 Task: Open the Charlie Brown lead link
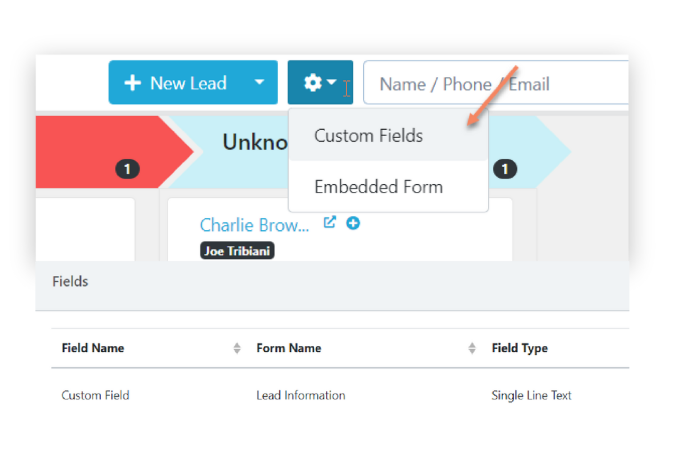254,225
